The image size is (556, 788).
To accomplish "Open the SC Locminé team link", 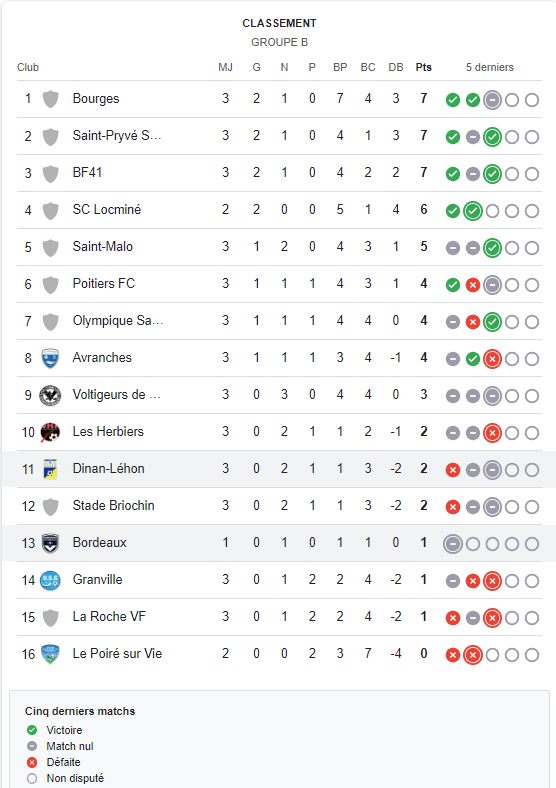I will point(107,210).
